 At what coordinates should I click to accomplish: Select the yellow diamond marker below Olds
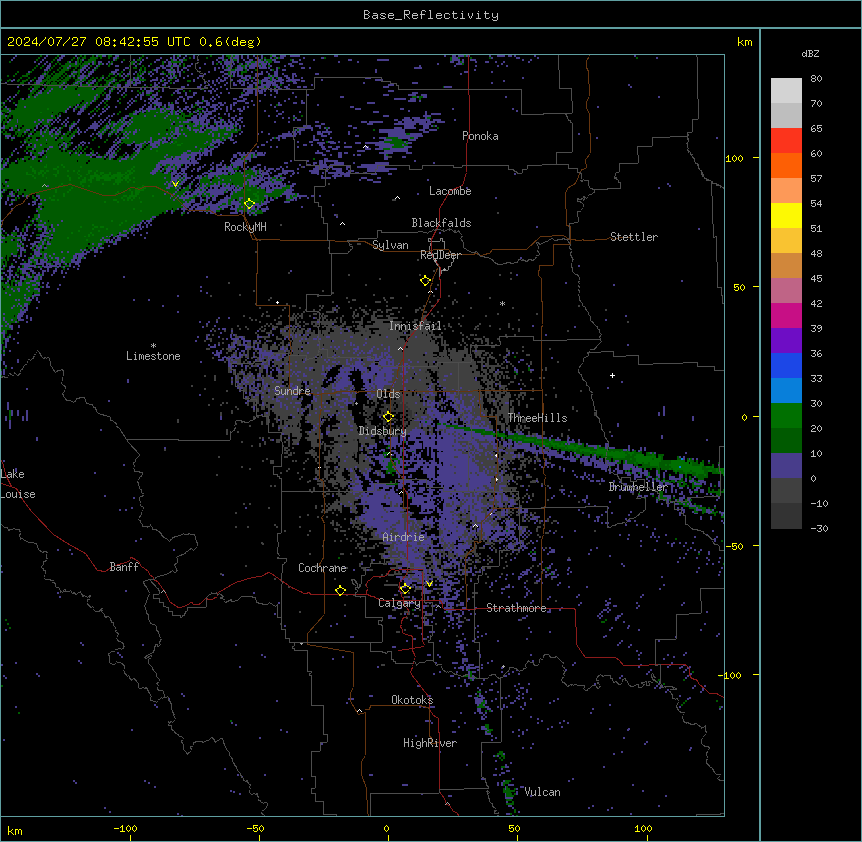(388, 416)
